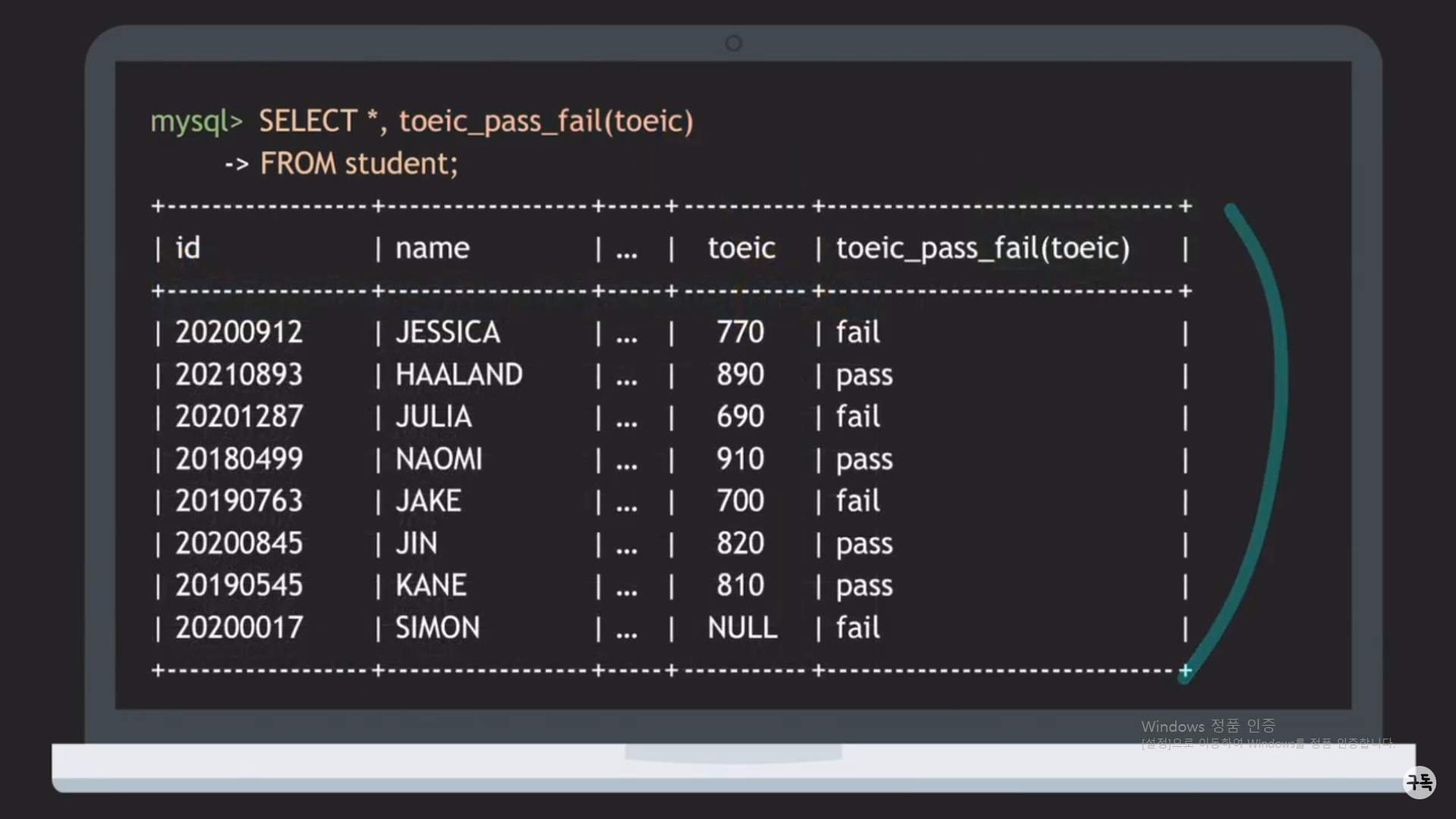1456x819 pixels.
Task: Click student id 20200845
Action: click(x=239, y=543)
